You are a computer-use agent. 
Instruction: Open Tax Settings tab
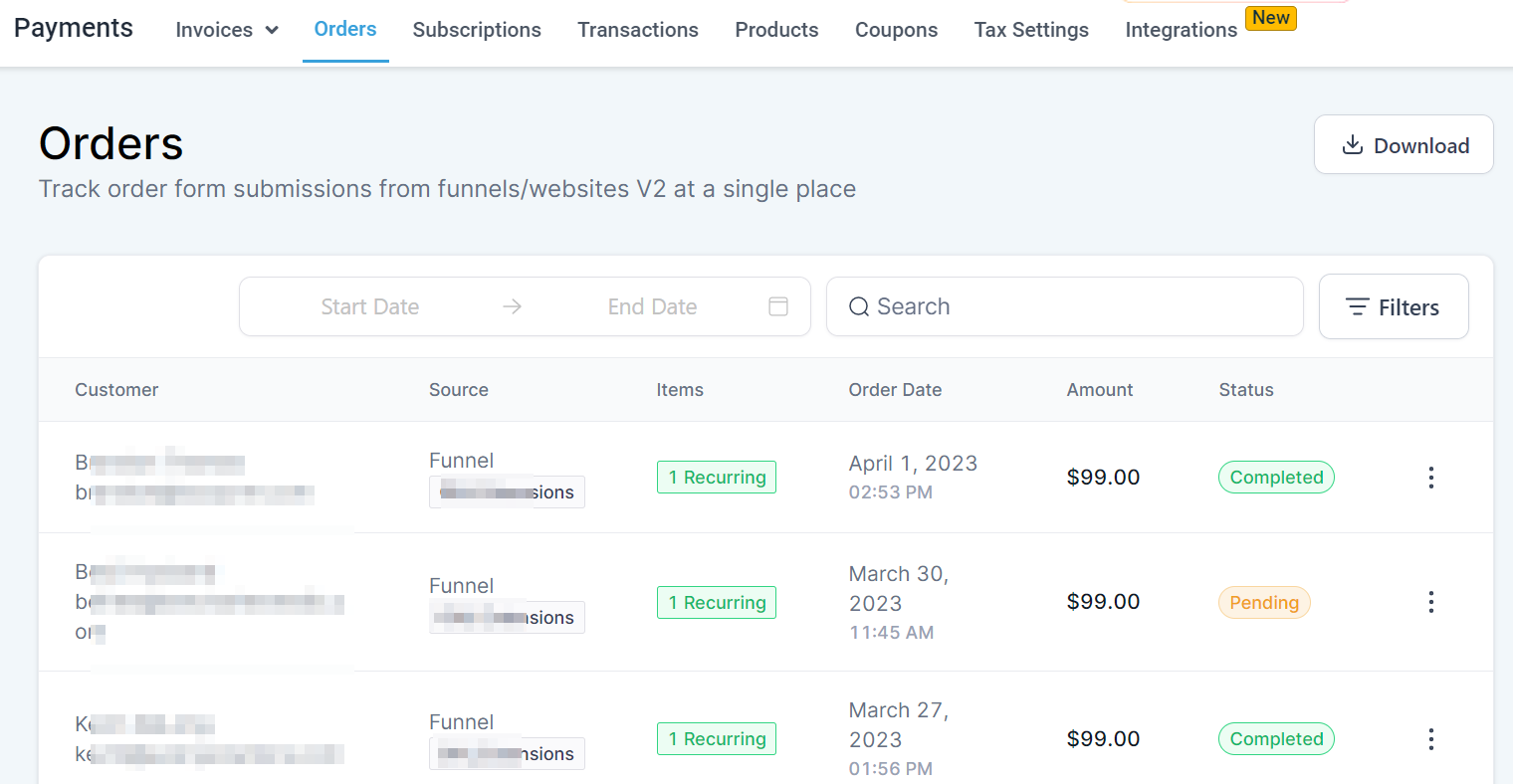1031,30
